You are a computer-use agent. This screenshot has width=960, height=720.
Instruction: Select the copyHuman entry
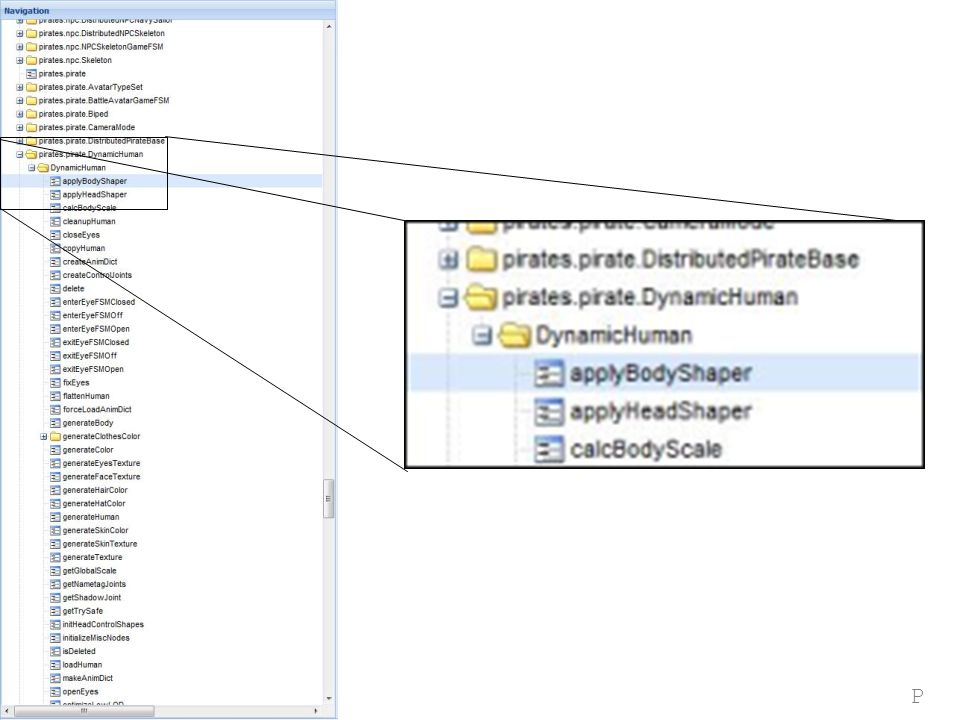tap(84, 249)
